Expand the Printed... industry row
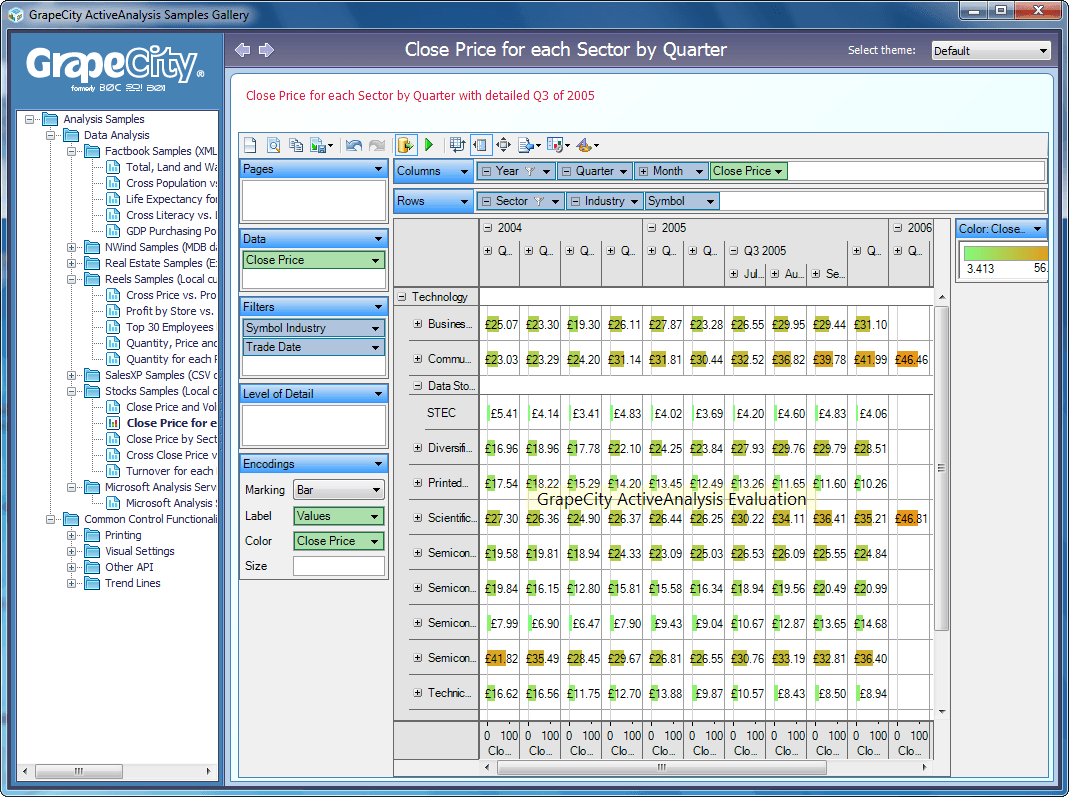The image size is (1069, 797). [418, 483]
